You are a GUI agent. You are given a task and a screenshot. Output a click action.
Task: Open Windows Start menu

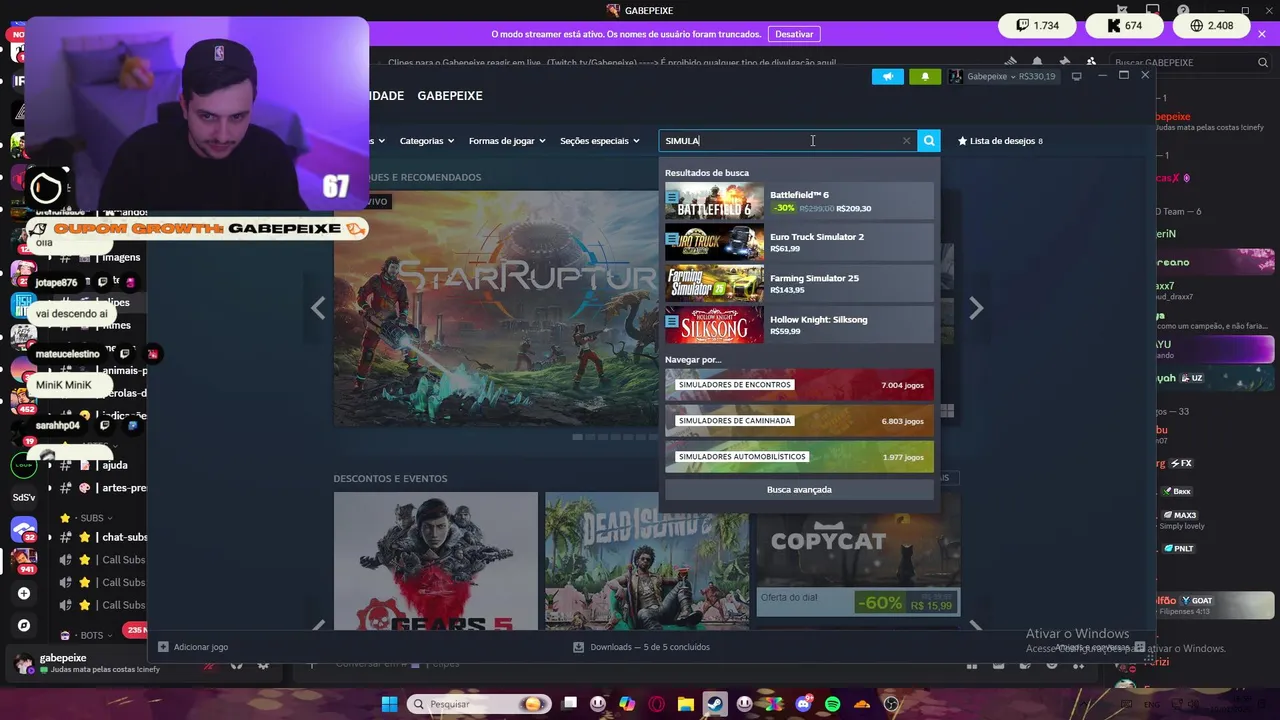389,704
